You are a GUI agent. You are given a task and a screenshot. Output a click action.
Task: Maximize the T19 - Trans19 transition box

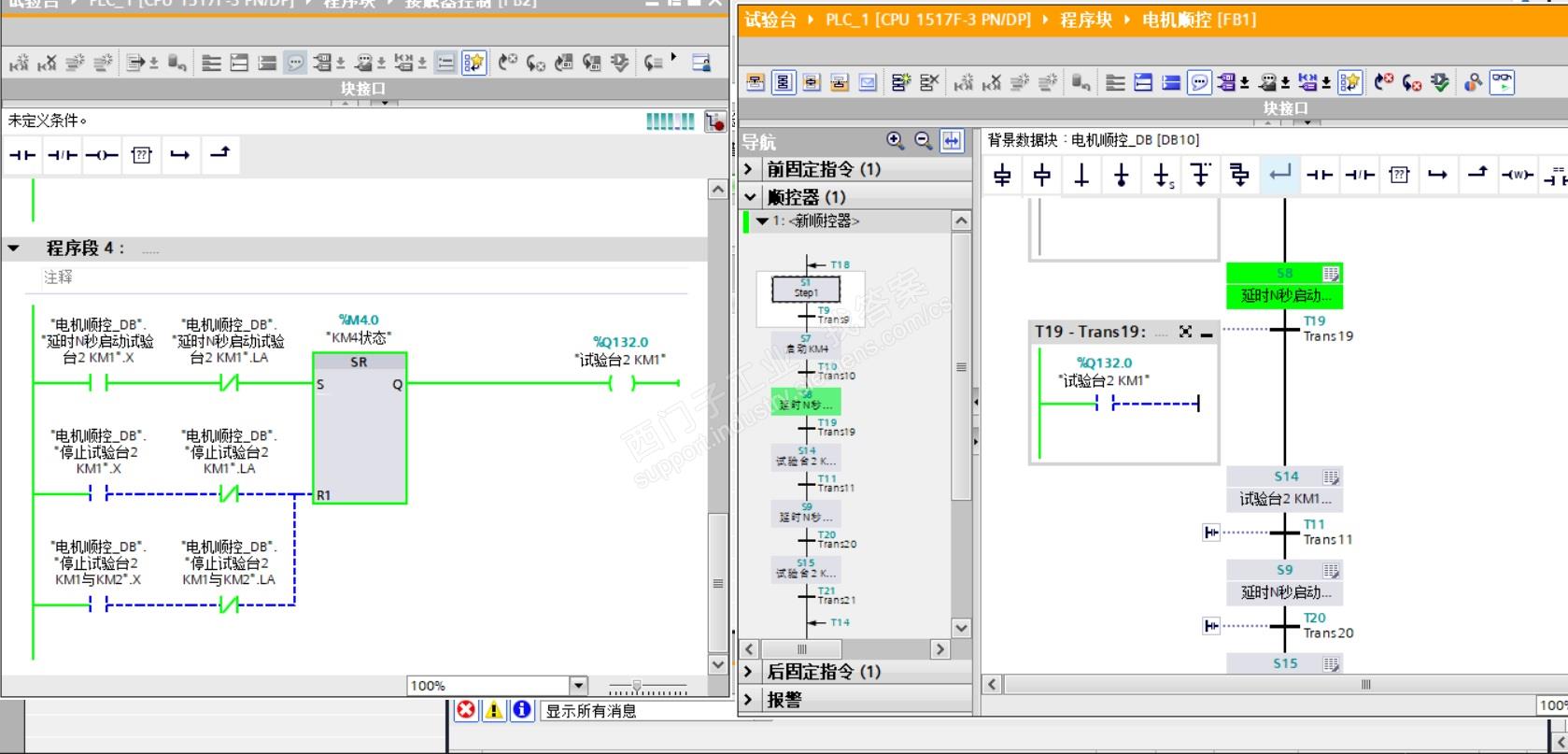coord(1186,332)
